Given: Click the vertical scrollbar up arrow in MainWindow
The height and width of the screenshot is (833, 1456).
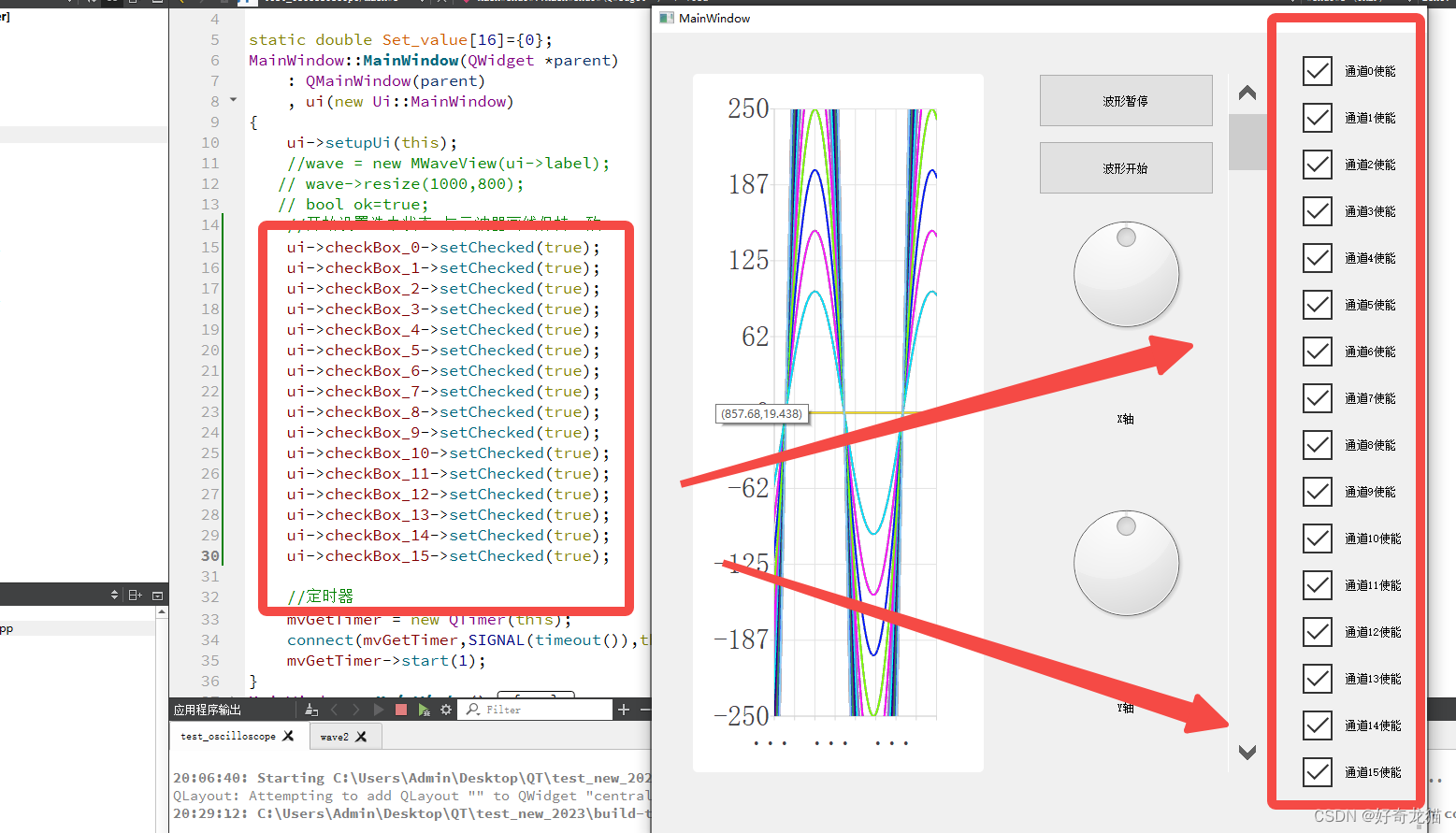Looking at the screenshot, I should [1247, 93].
